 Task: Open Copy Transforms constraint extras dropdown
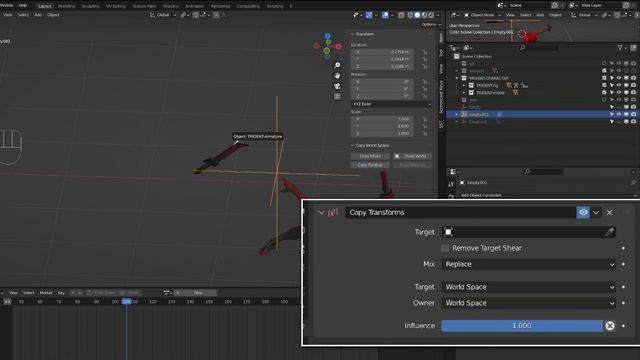pos(596,212)
